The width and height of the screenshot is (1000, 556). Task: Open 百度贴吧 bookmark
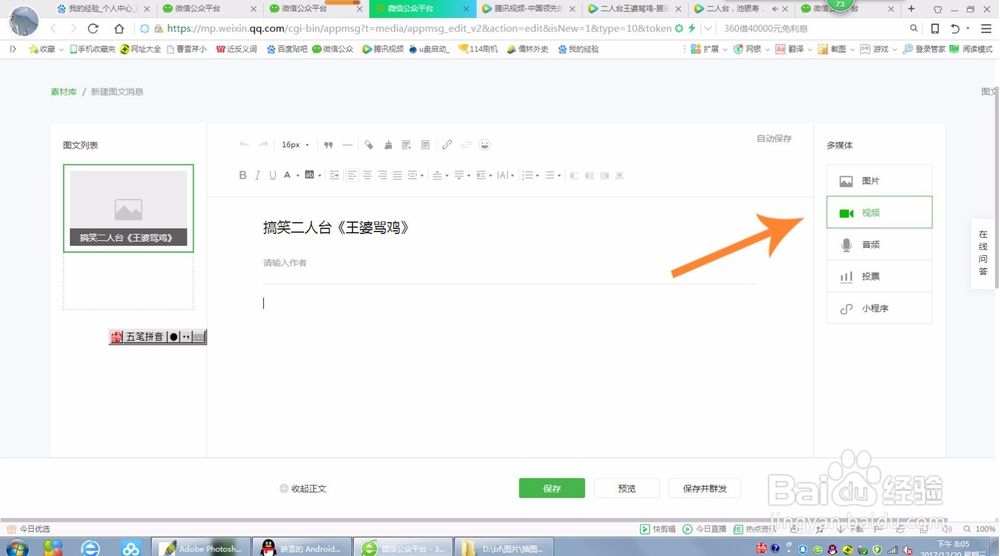click(288, 49)
